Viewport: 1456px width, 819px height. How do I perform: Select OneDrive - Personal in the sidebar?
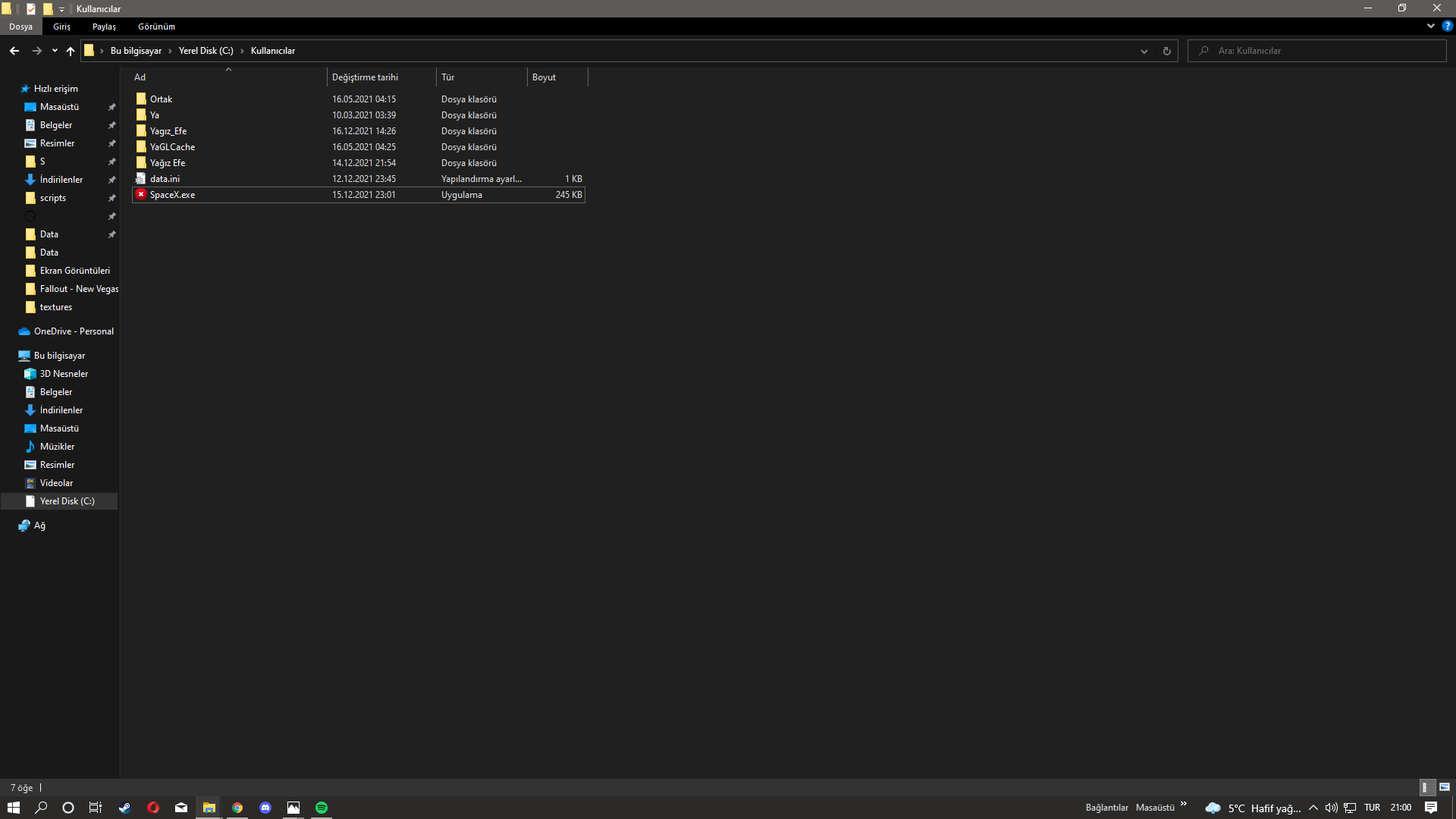[x=74, y=331]
